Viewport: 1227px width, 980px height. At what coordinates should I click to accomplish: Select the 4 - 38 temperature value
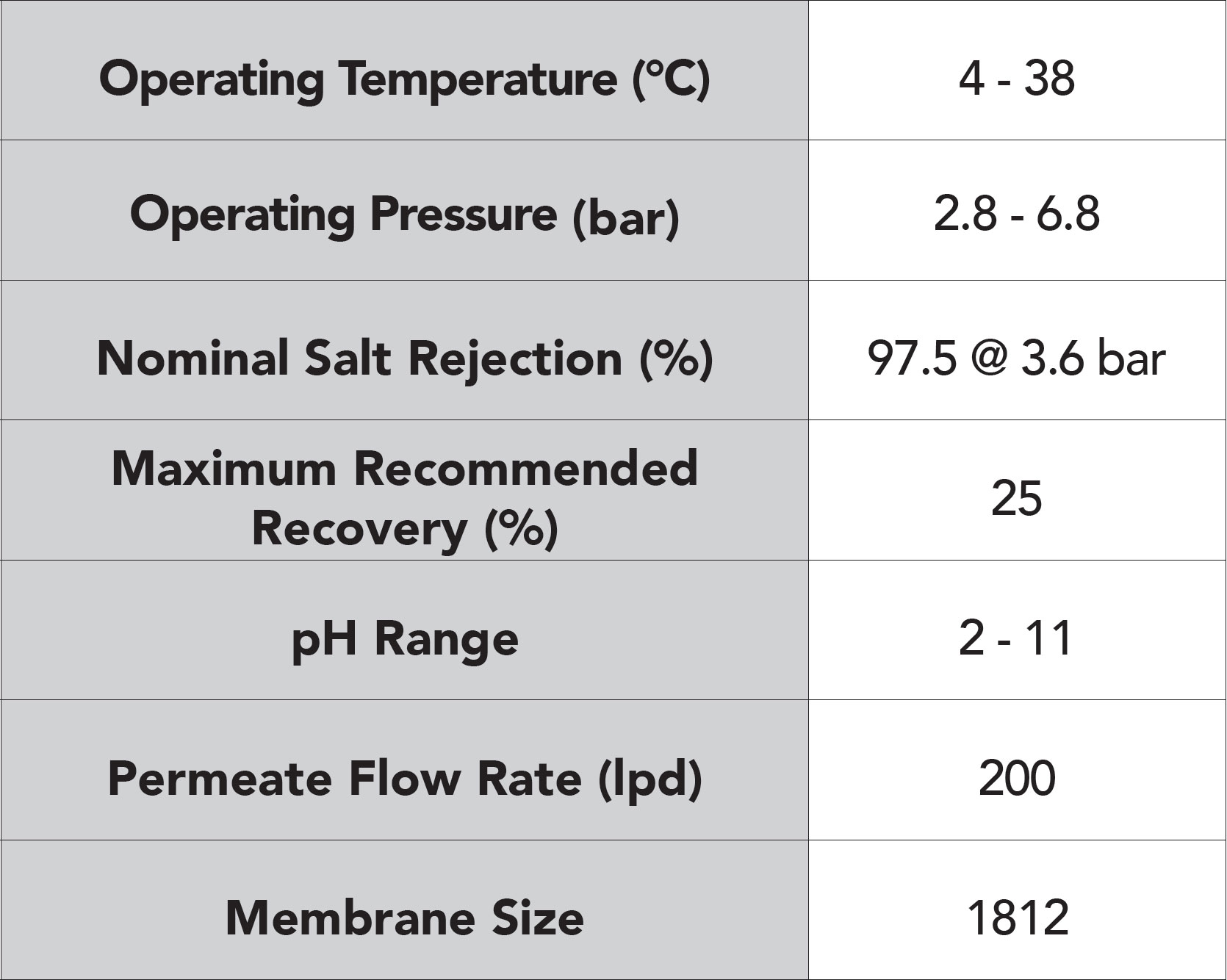click(x=1017, y=79)
